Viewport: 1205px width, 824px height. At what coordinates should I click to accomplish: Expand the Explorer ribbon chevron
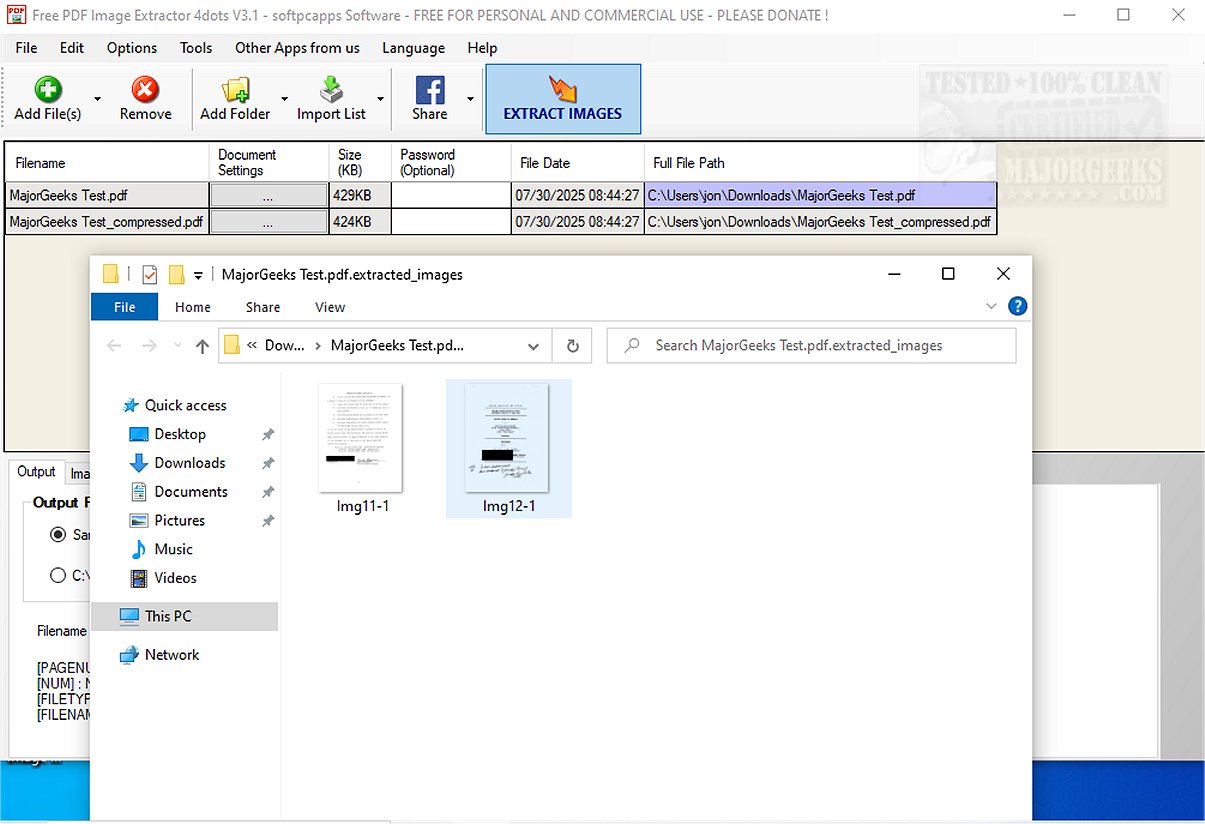click(991, 307)
